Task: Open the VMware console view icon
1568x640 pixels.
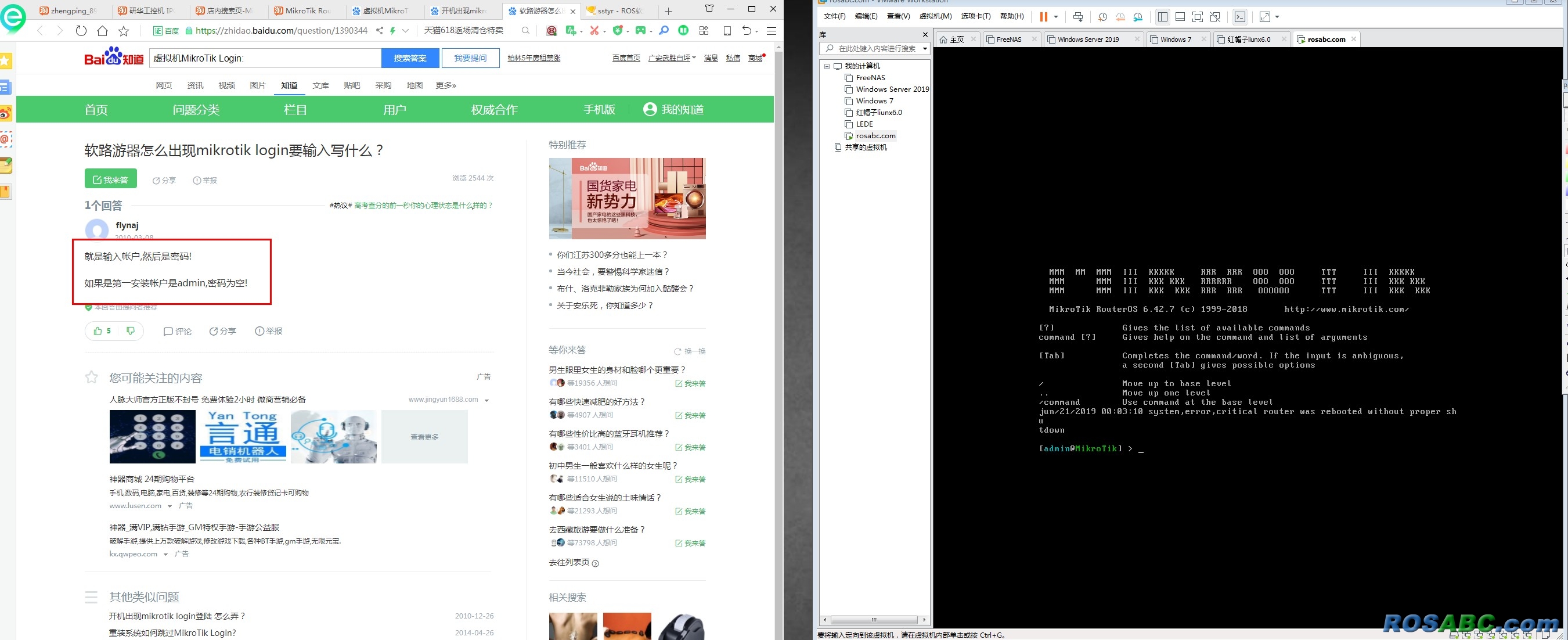Action: 1240,17
